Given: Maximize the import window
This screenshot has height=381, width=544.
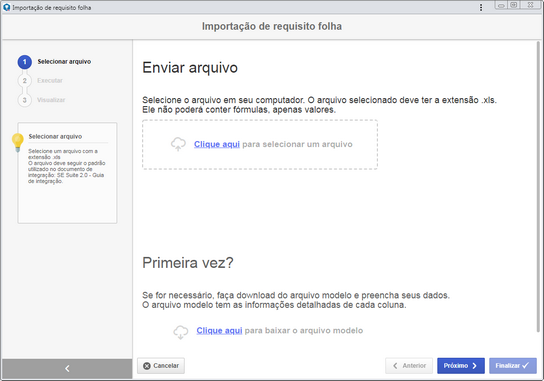Looking at the screenshot, I should click(514, 5).
